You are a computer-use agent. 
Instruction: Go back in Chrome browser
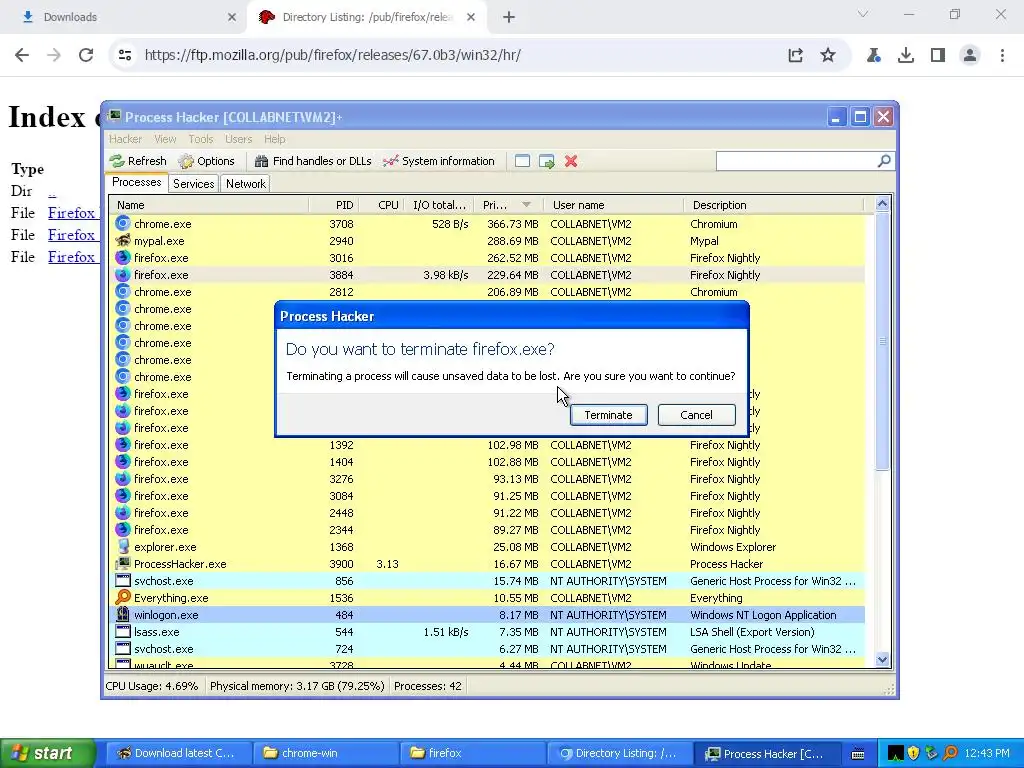tap(22, 55)
